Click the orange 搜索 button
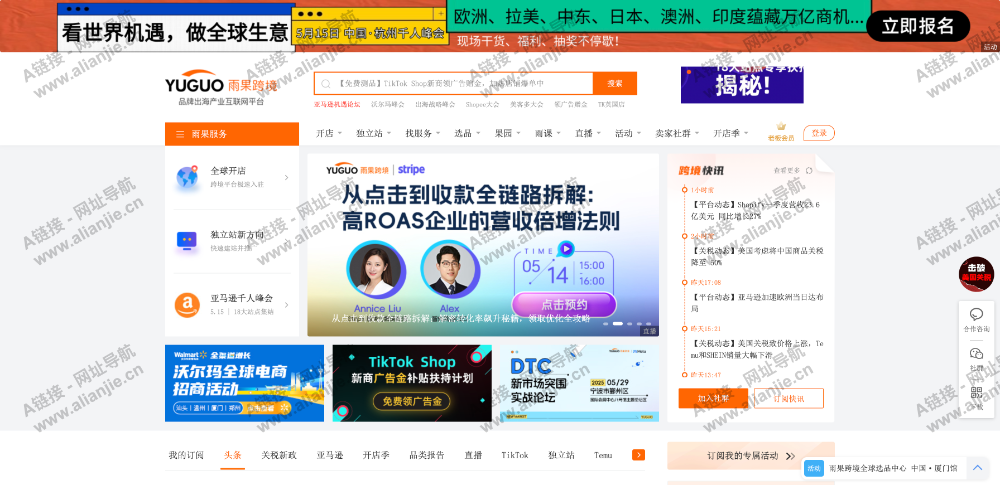Image resolution: width=1000 pixels, height=485 pixels. (x=615, y=84)
